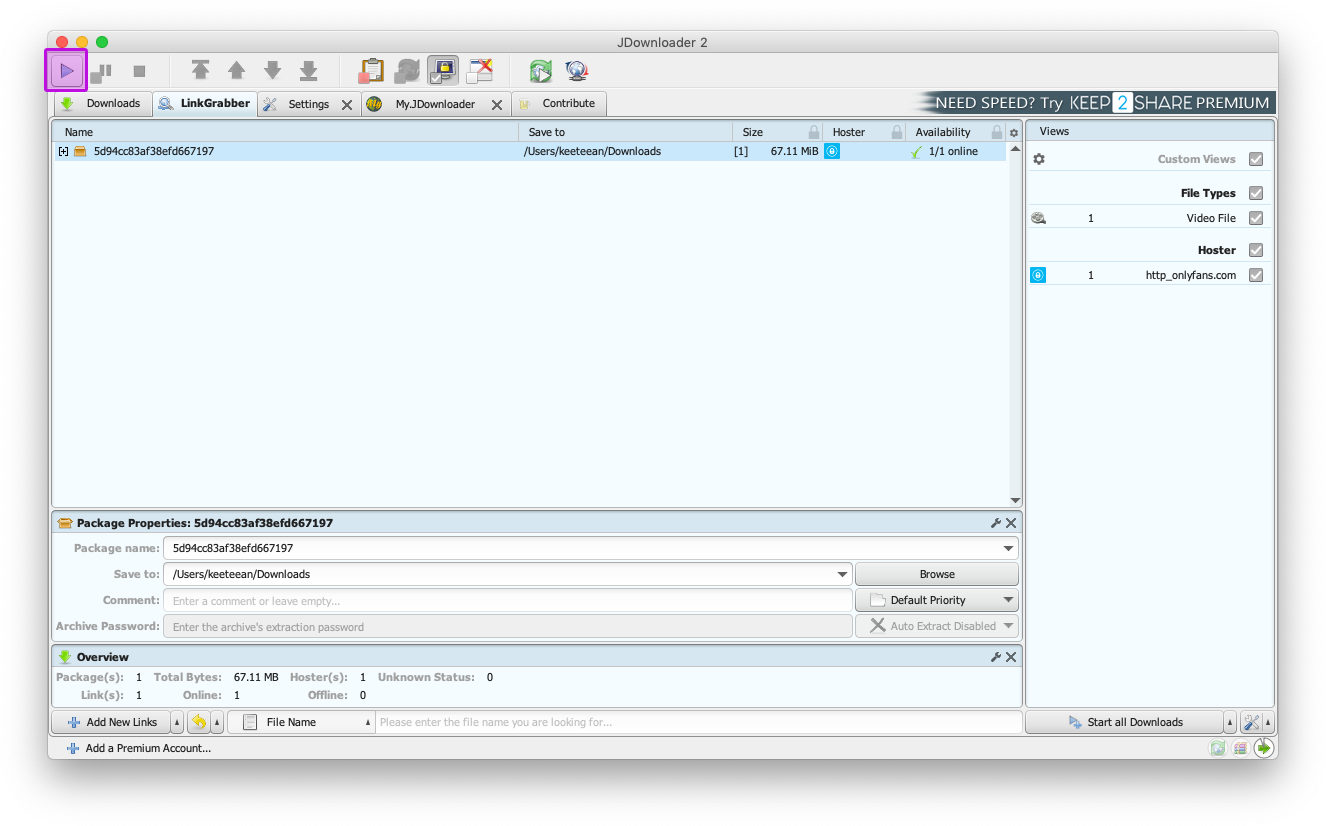Click the file name search field
Image resolution: width=1326 pixels, height=826 pixels.
[x=698, y=722]
